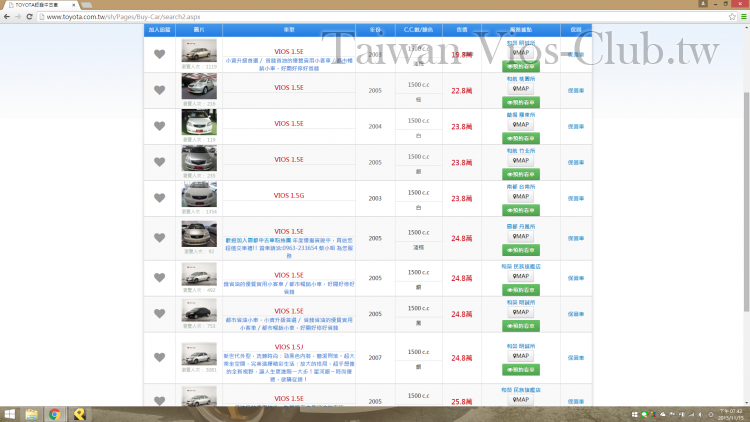Add the VIOS 1.5G to favorites
This screenshot has width=750, height=422.
click(x=159, y=198)
